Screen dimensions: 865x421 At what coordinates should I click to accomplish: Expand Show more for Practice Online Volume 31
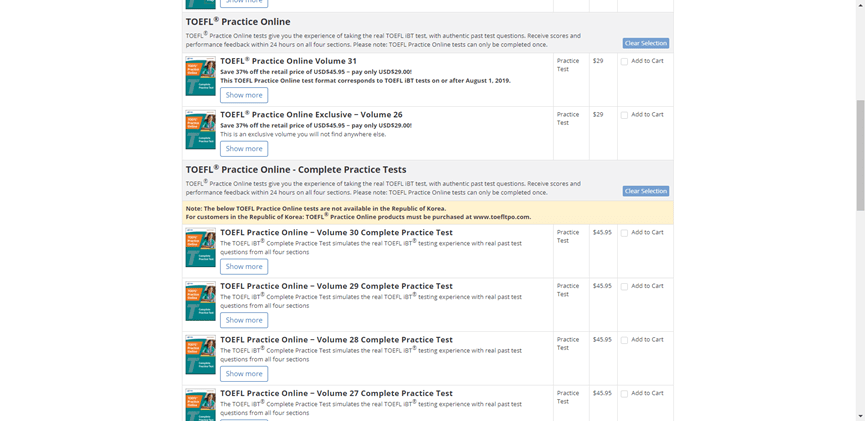tap(244, 95)
